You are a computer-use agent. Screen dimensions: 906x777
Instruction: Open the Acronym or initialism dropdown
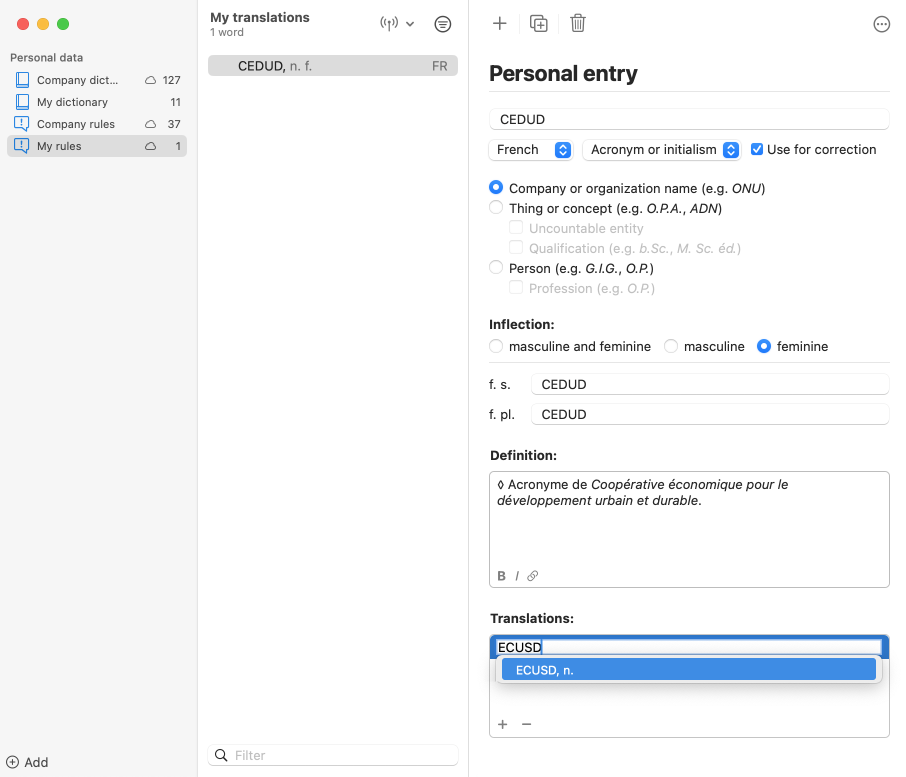tap(661, 149)
